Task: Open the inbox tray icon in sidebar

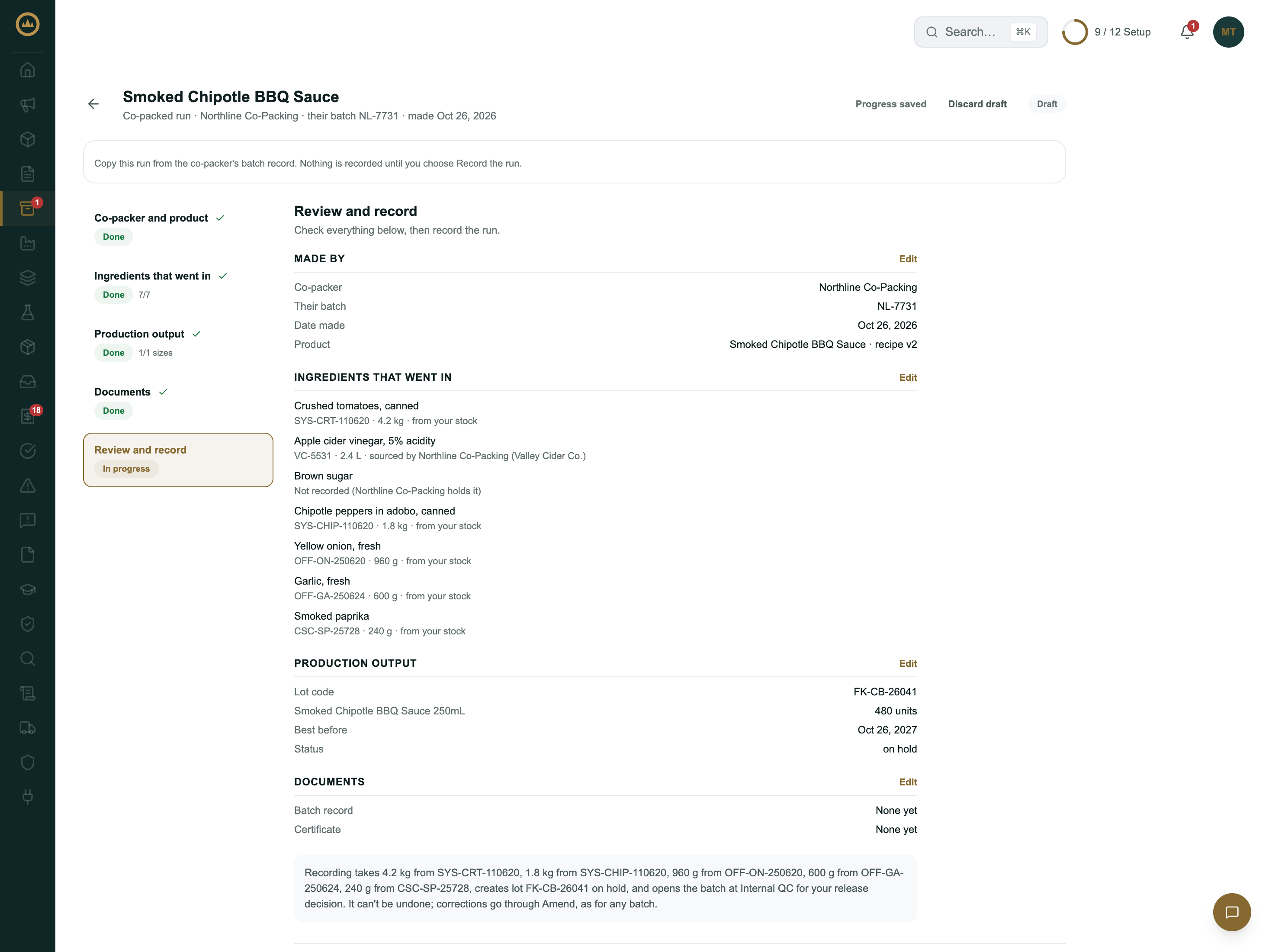Action: coord(28,381)
